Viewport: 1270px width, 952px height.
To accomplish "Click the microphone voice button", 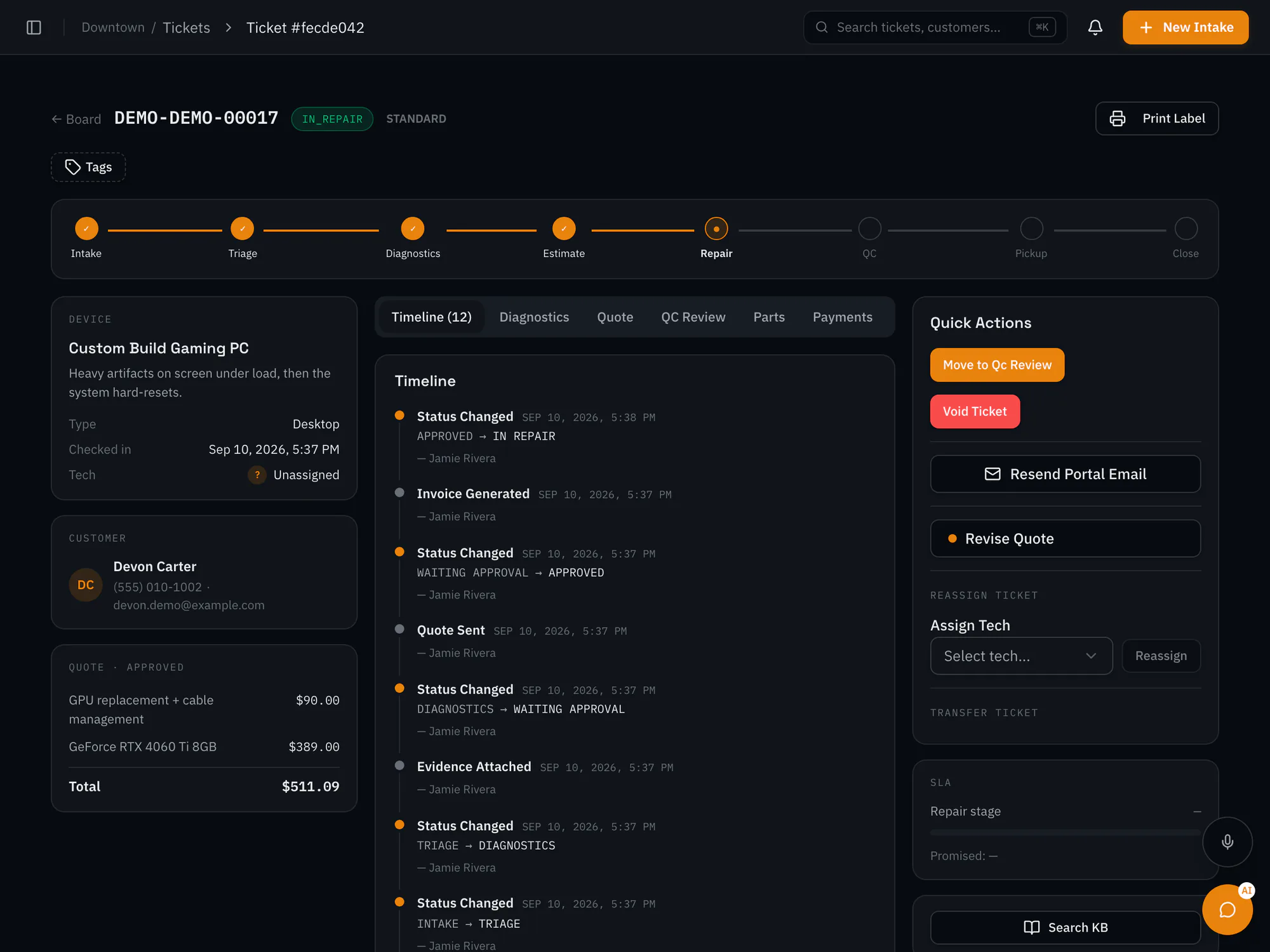I will (1227, 842).
